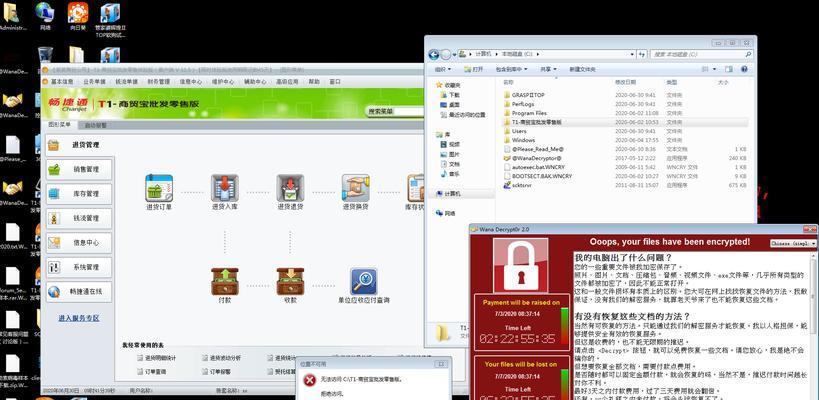Open the 包含到库中 dropdown
This screenshot has width=819, height=400.
coord(511,69)
